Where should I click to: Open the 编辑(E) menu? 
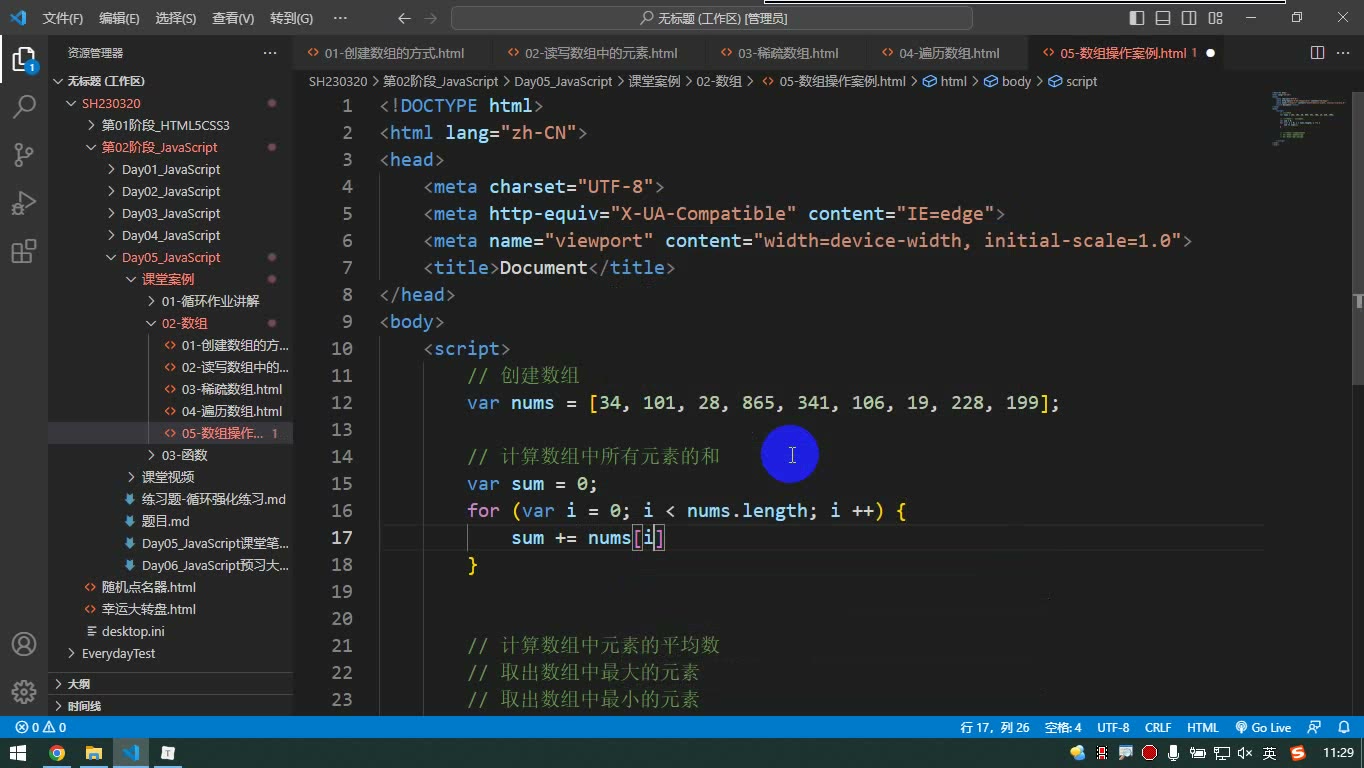[120, 18]
